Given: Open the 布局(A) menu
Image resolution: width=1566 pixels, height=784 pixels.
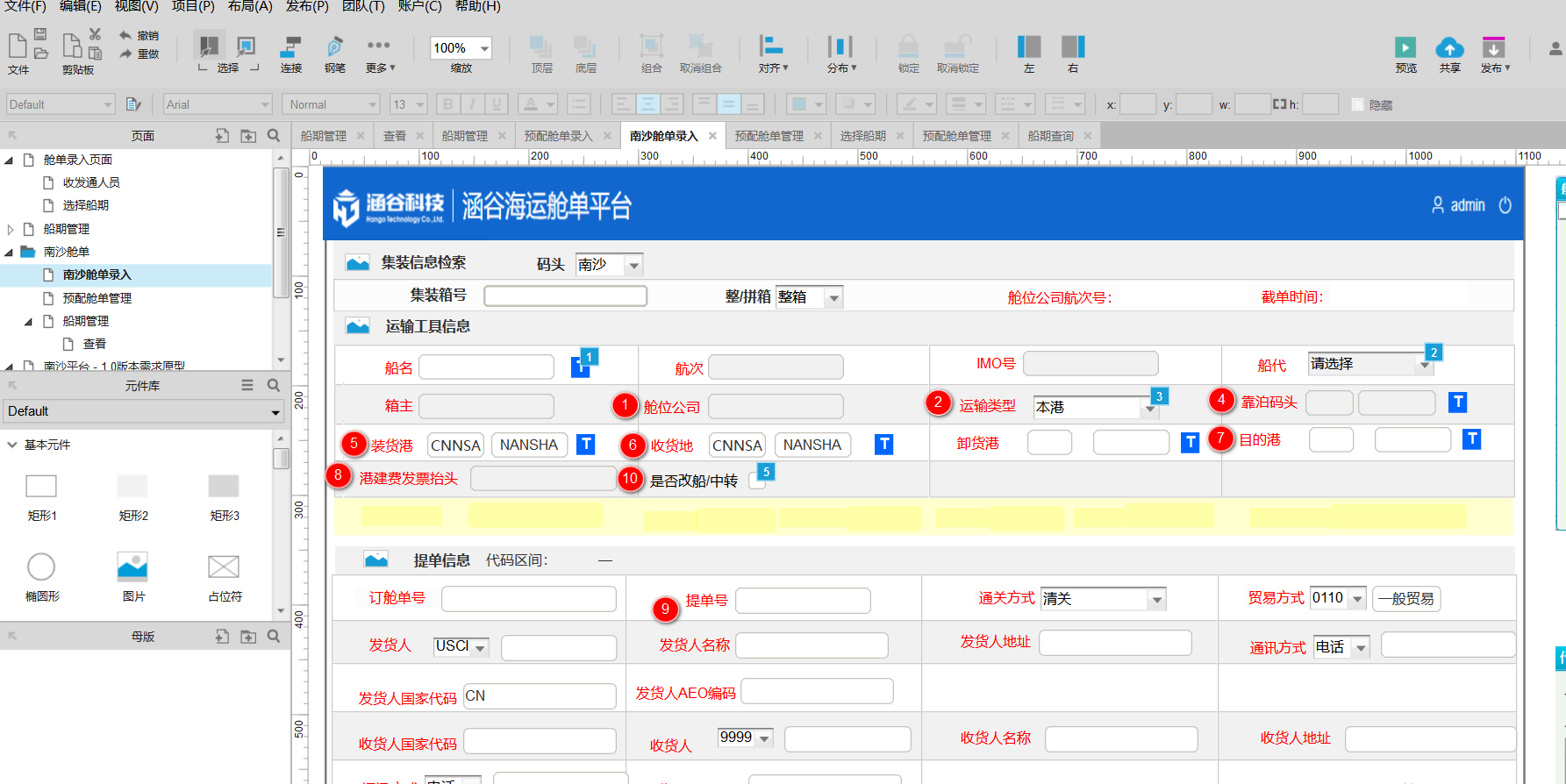Looking at the screenshot, I should tap(250, 6).
